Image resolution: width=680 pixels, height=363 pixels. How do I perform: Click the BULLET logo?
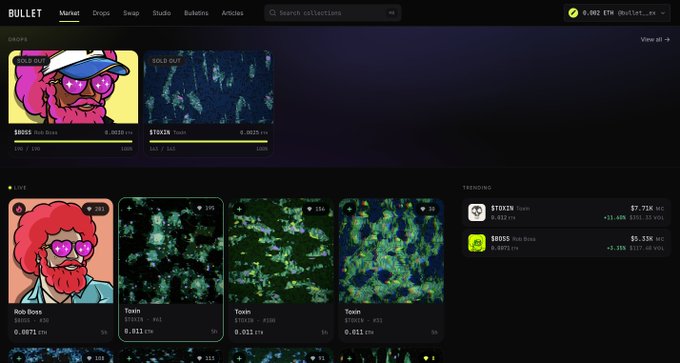25,13
